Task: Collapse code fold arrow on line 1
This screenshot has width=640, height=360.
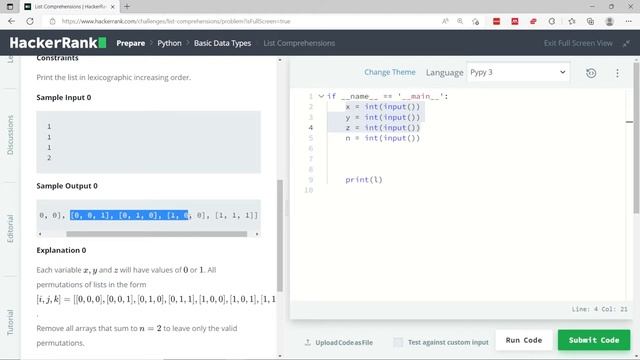Action: coord(321,96)
